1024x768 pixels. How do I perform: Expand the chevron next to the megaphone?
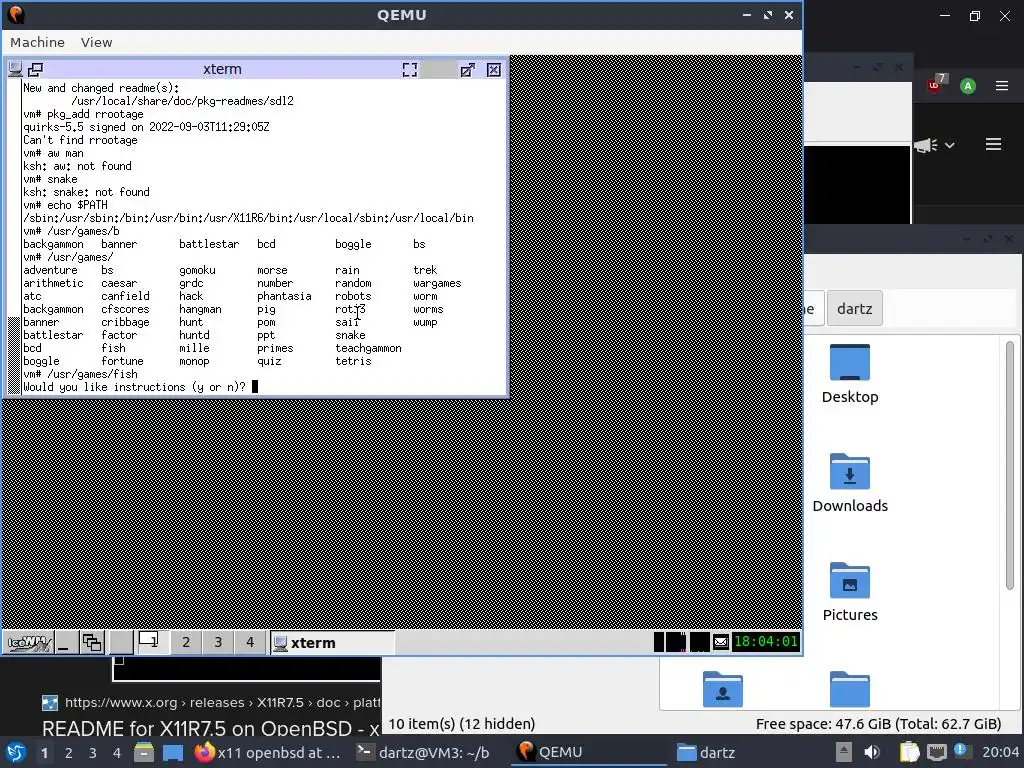pos(950,145)
